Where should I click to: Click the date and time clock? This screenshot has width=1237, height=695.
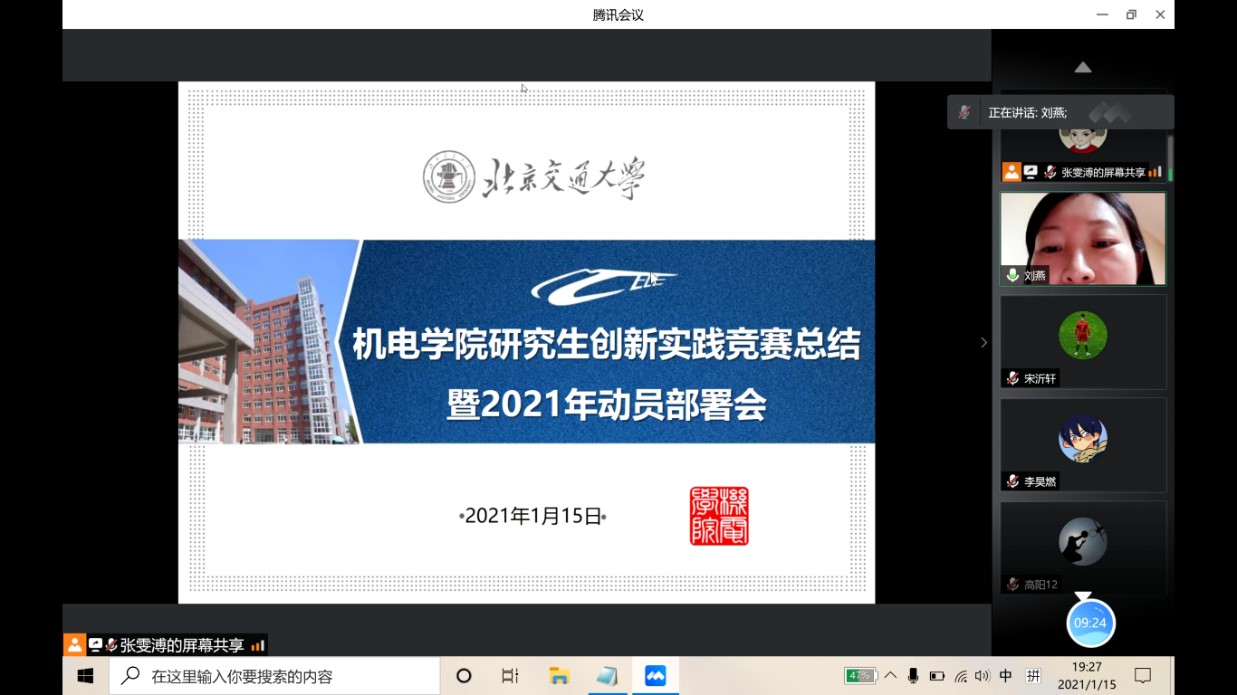1087,676
